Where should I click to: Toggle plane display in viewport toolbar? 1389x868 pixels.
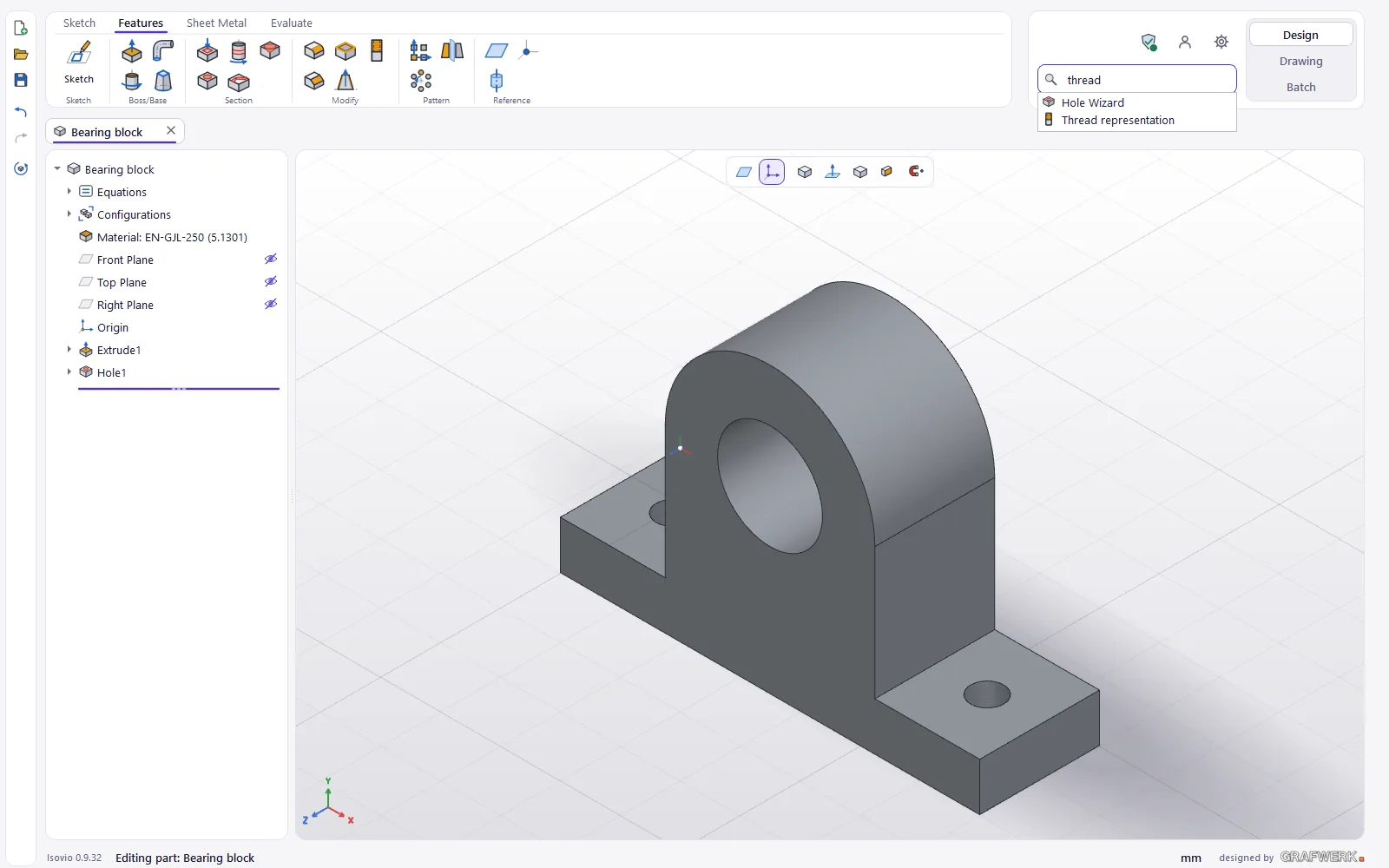[744, 171]
